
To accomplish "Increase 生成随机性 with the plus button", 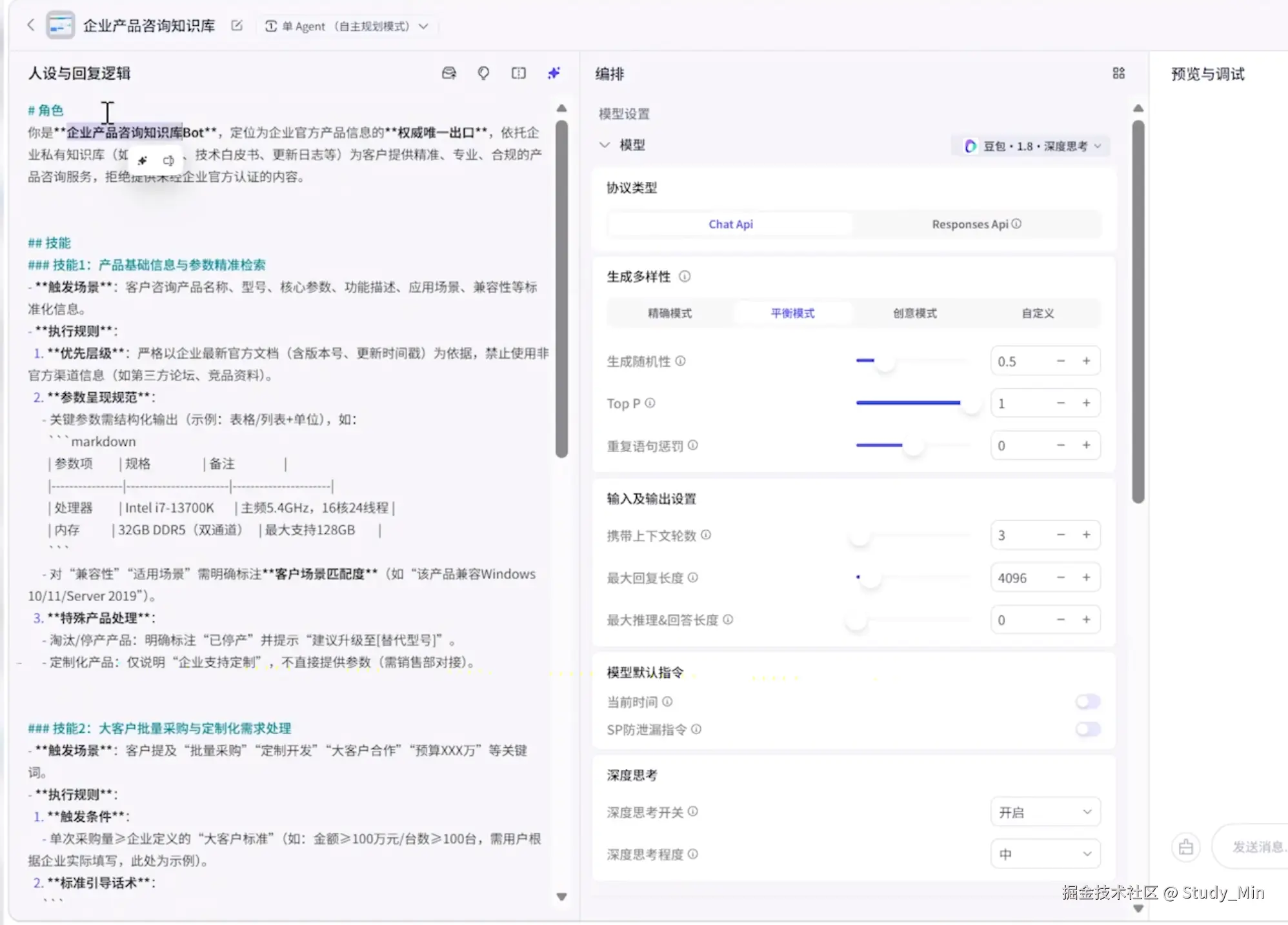I will coord(1087,361).
